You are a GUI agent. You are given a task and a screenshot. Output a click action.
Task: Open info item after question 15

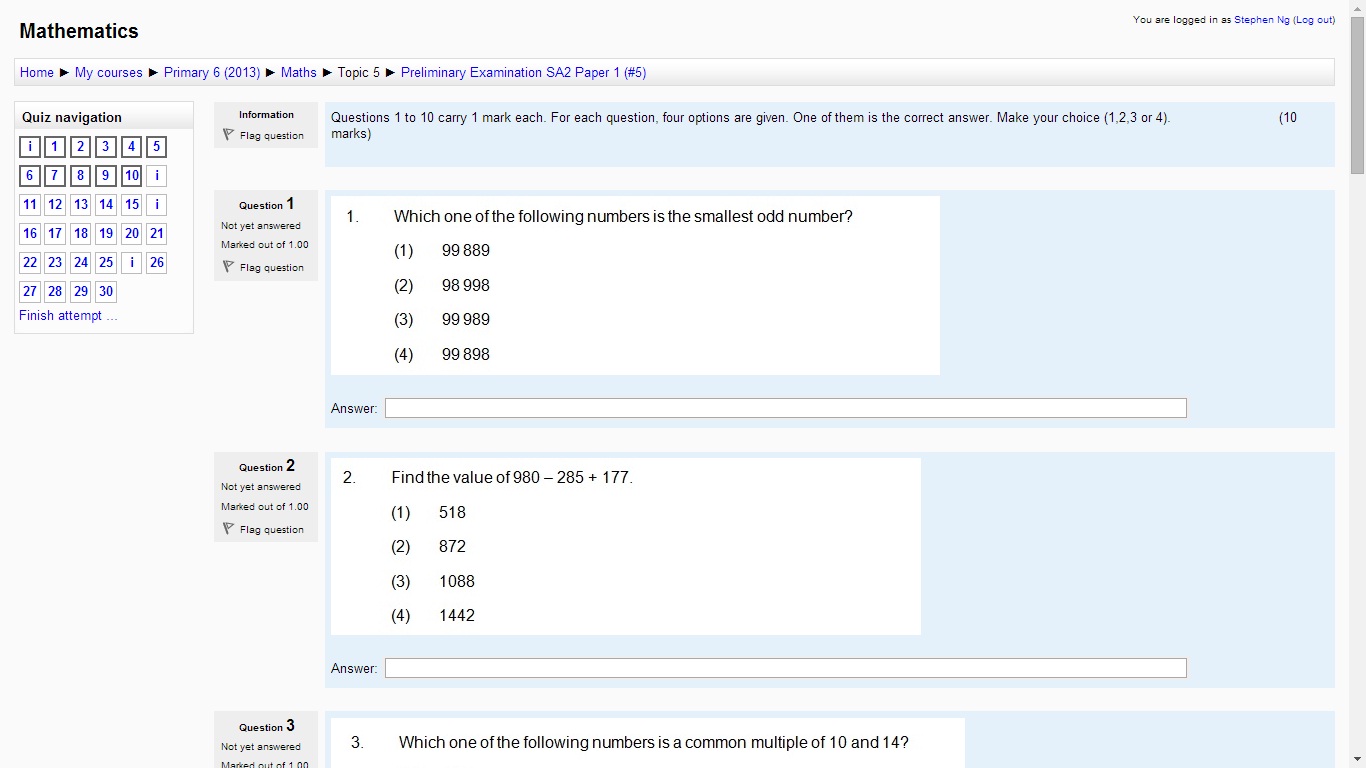pos(157,205)
